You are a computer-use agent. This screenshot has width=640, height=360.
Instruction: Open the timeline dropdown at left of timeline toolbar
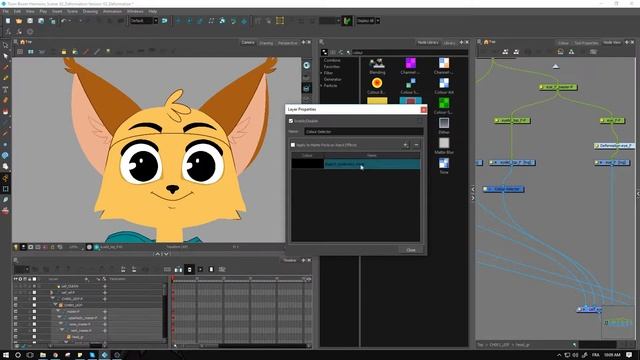coord(27,269)
